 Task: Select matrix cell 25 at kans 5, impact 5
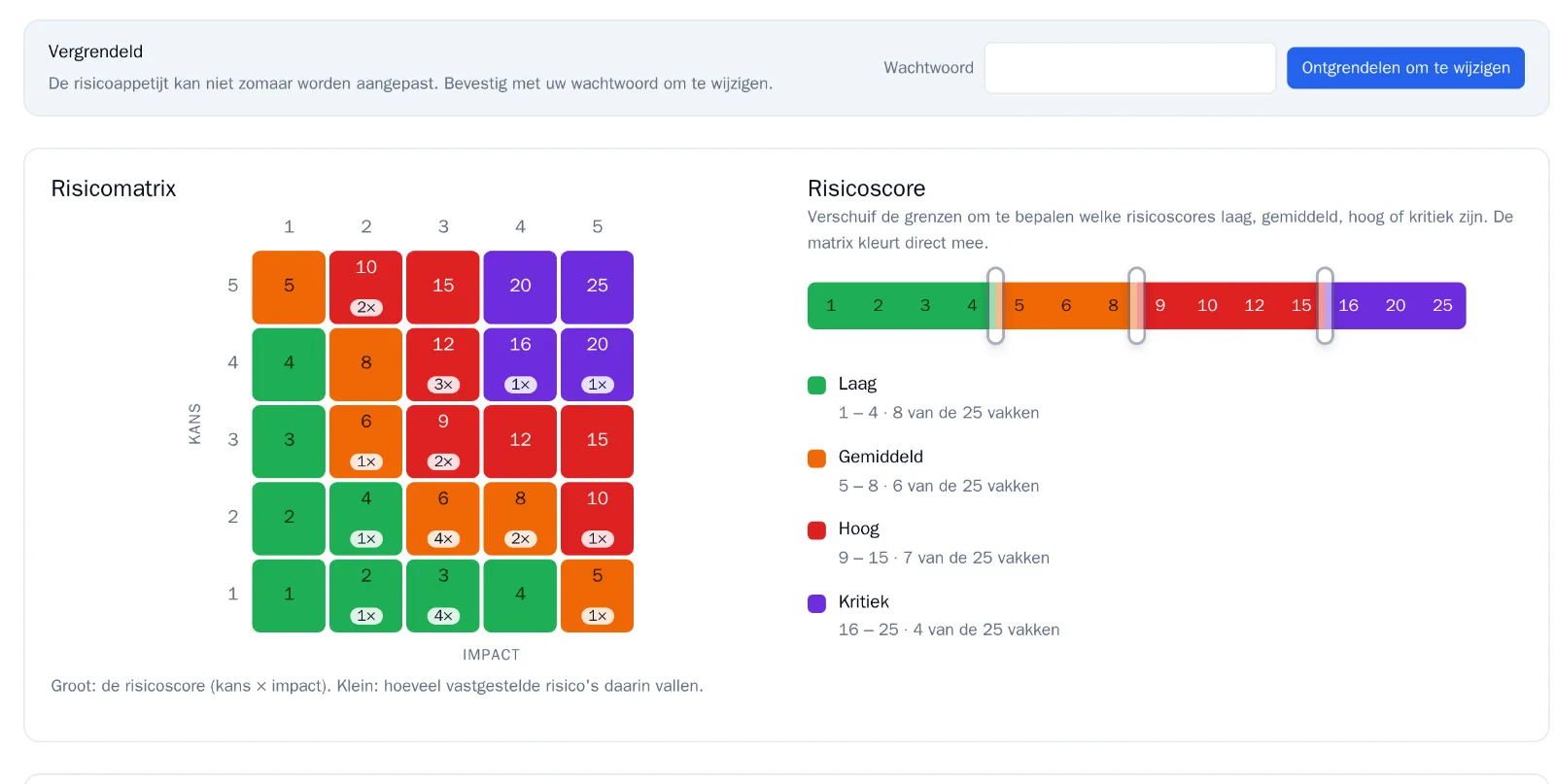[x=597, y=287]
